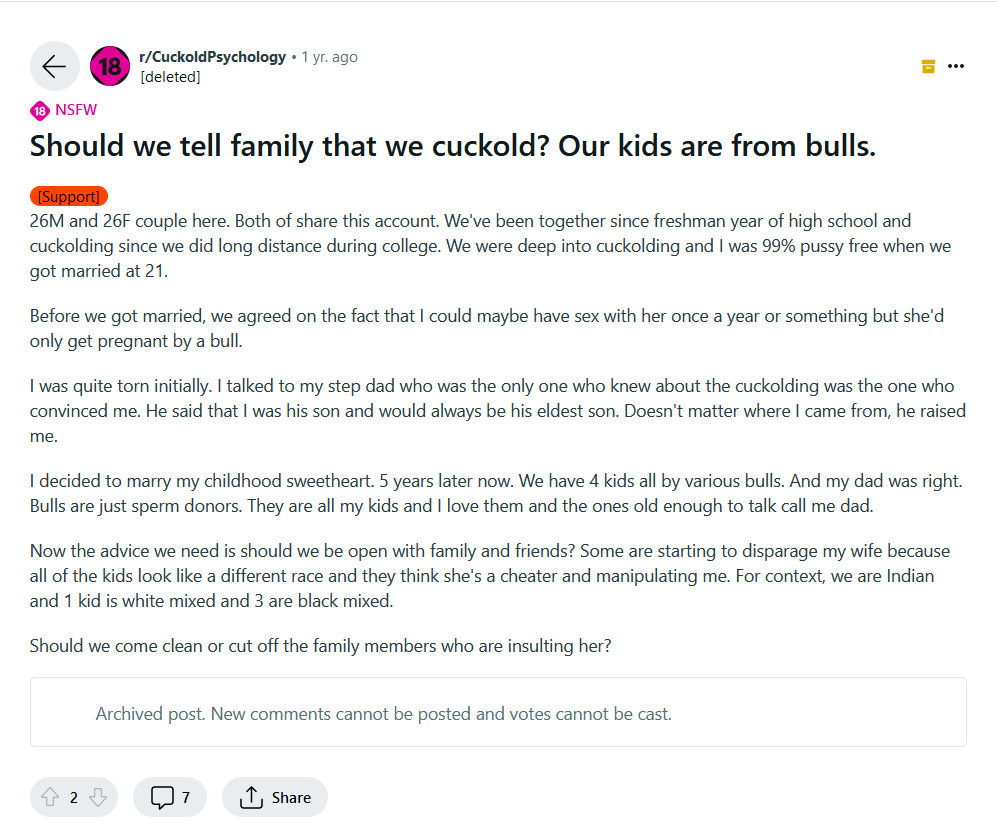Screen dimensions: 997x837
Task: Downvote the post
Action: [x=97, y=797]
